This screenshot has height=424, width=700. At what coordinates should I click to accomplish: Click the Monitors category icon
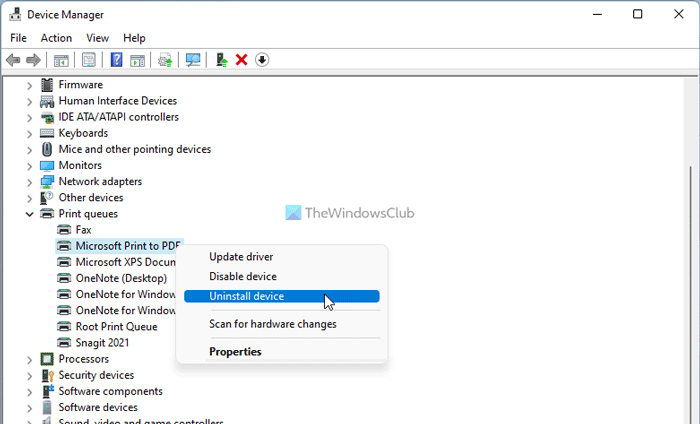(x=47, y=166)
